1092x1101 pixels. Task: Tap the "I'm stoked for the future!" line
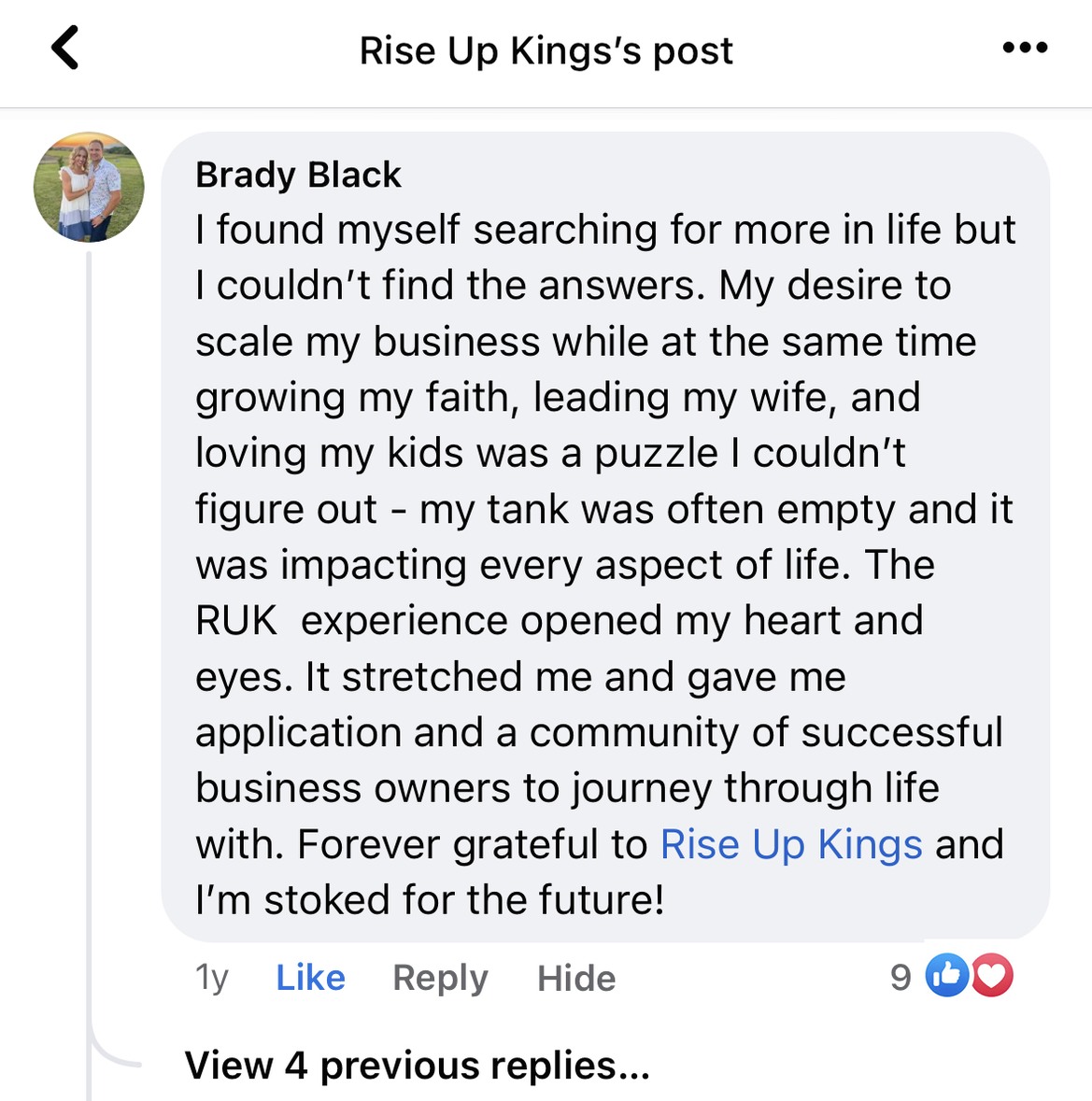point(430,900)
